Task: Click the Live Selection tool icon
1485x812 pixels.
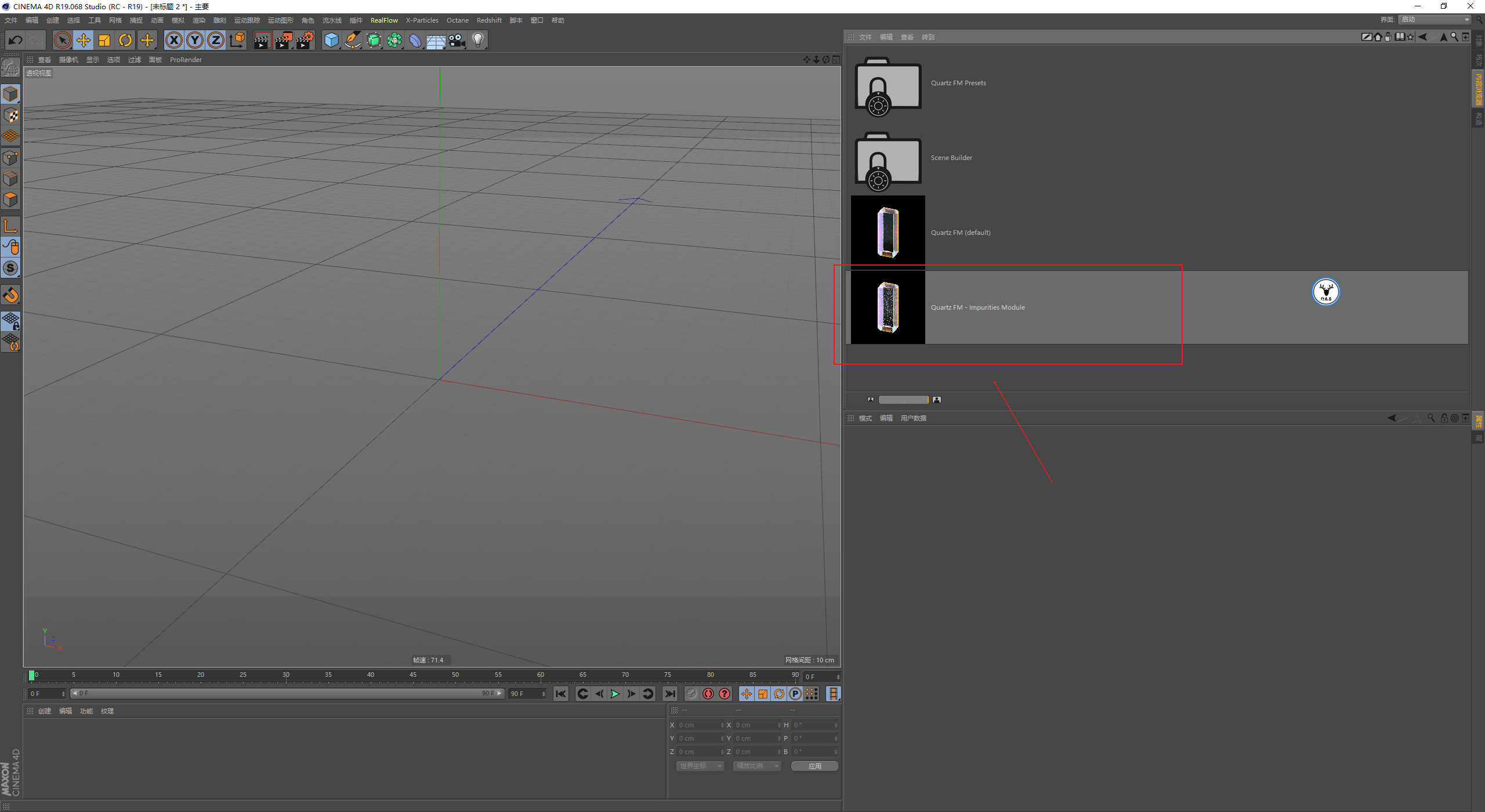Action: pos(62,41)
